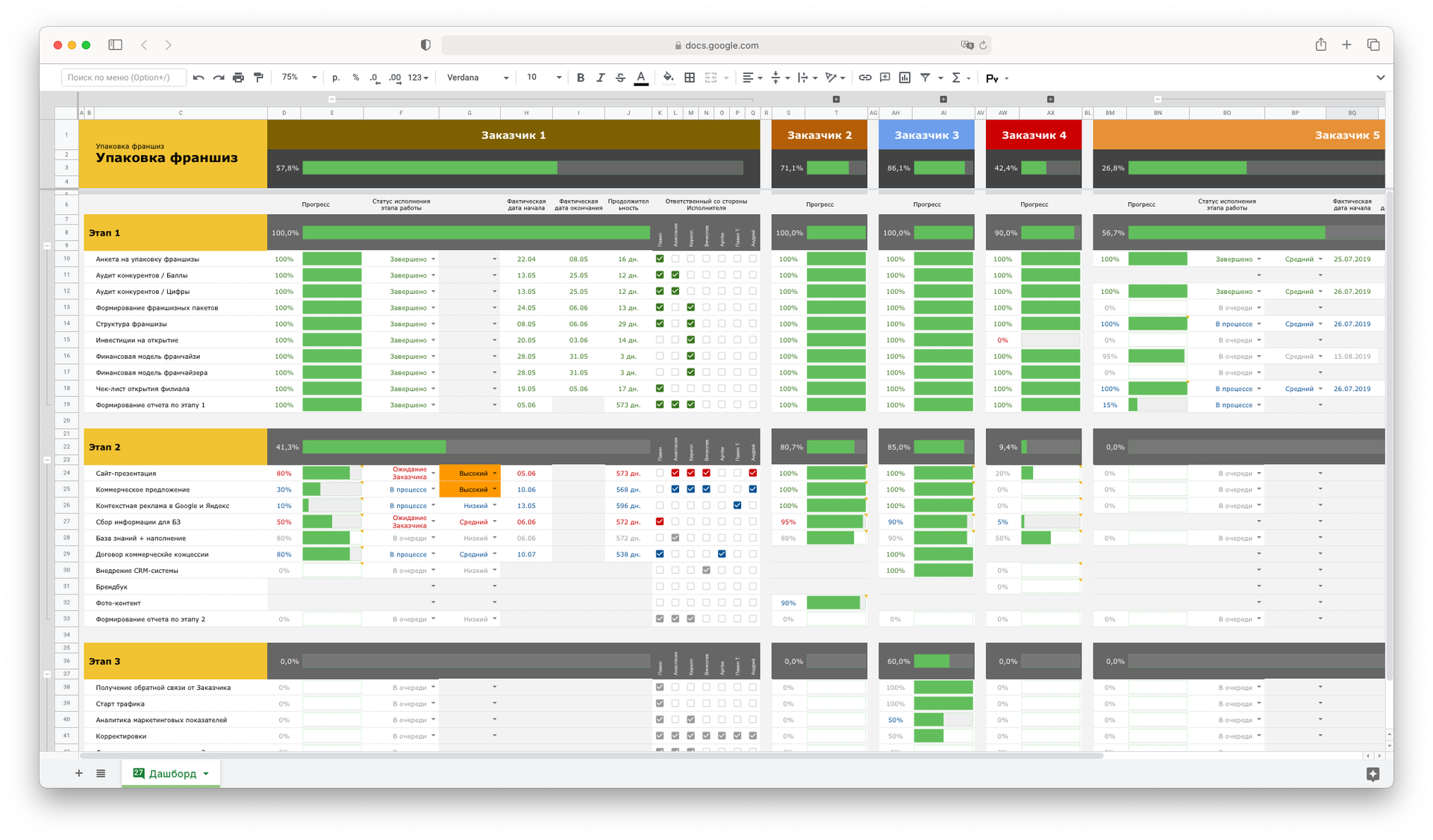Toggle the first checkbox in Сбор информации для БЗ row

[660, 521]
